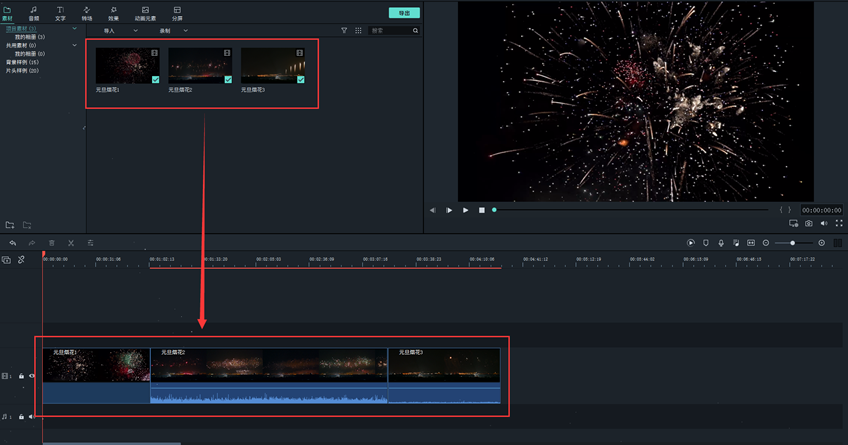Viewport: 848px width, 445px height.
Task: Enter fullscreen preview mode
Action: [x=839, y=224]
